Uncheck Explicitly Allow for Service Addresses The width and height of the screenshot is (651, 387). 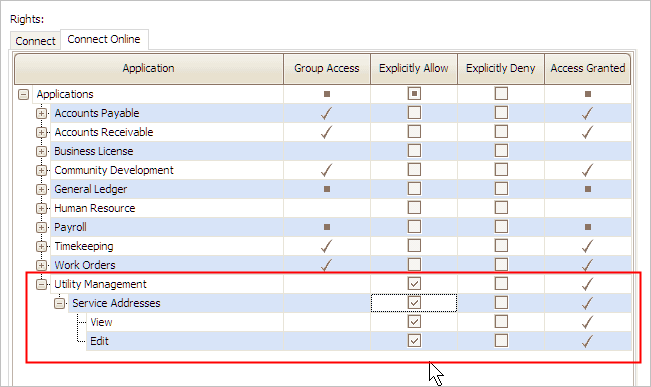(x=414, y=303)
